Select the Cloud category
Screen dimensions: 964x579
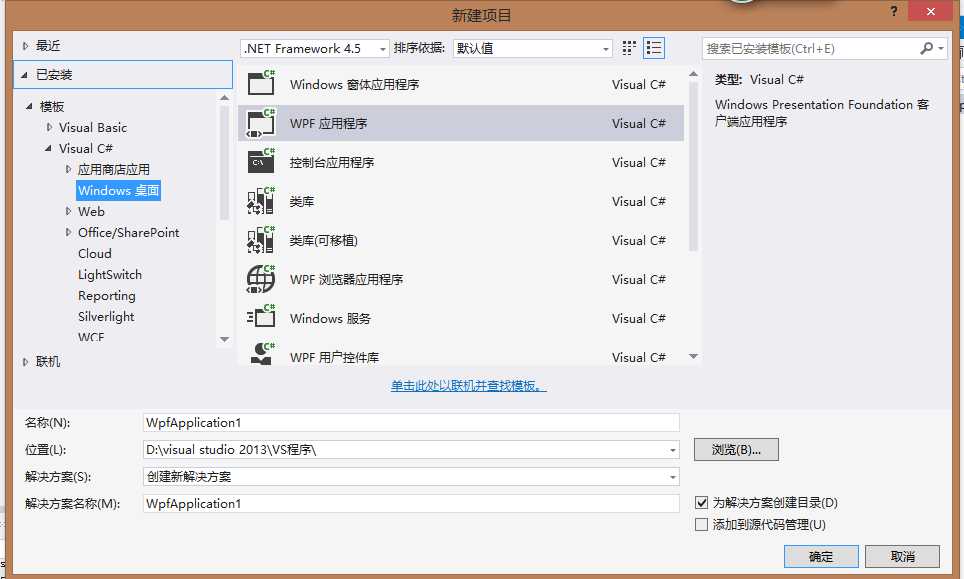coord(95,253)
